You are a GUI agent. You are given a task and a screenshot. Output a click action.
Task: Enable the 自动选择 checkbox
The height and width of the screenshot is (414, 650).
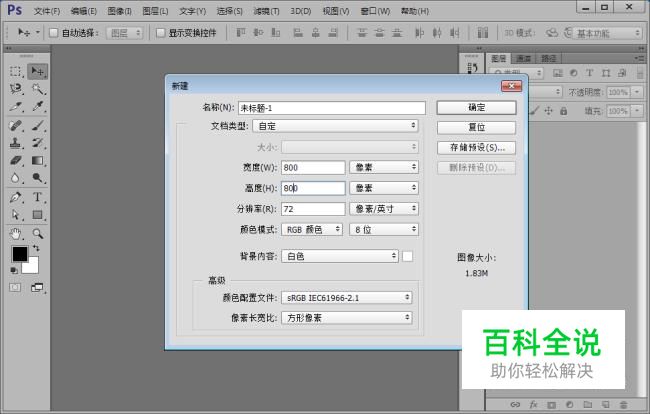coord(53,33)
